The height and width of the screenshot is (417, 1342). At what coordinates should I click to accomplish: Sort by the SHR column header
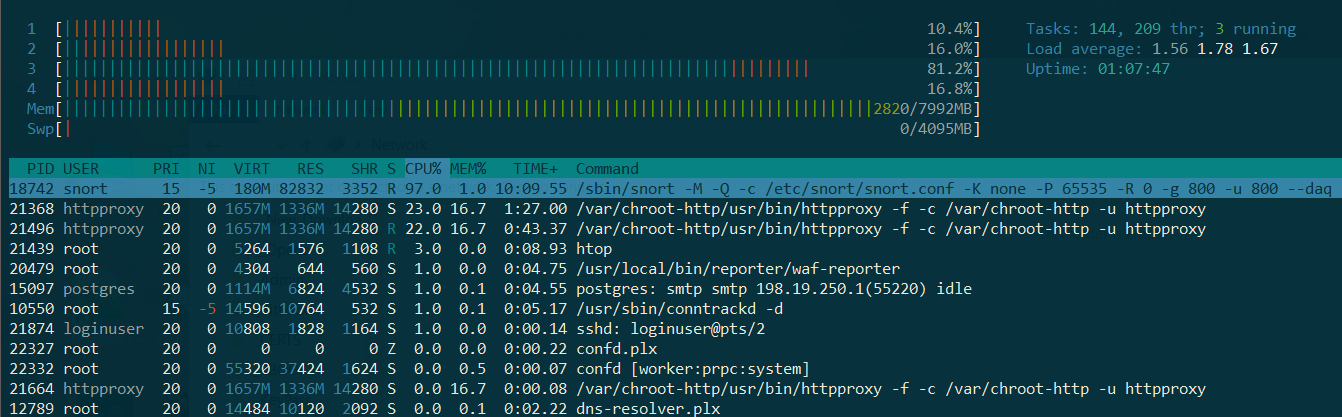[x=365, y=168]
